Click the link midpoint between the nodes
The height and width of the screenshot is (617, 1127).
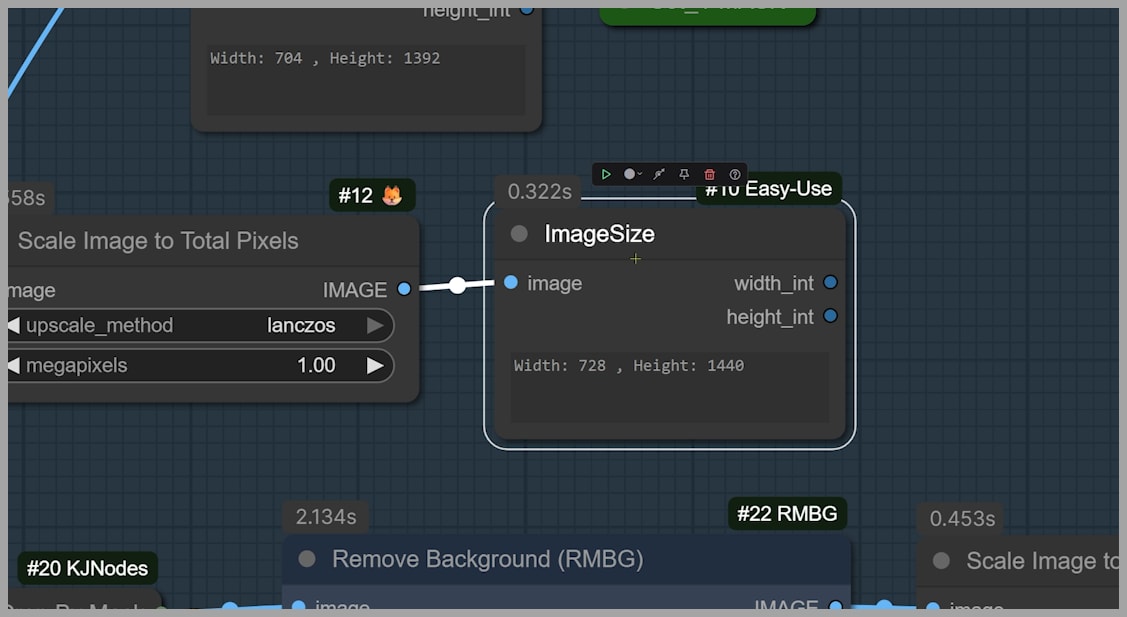(457, 286)
